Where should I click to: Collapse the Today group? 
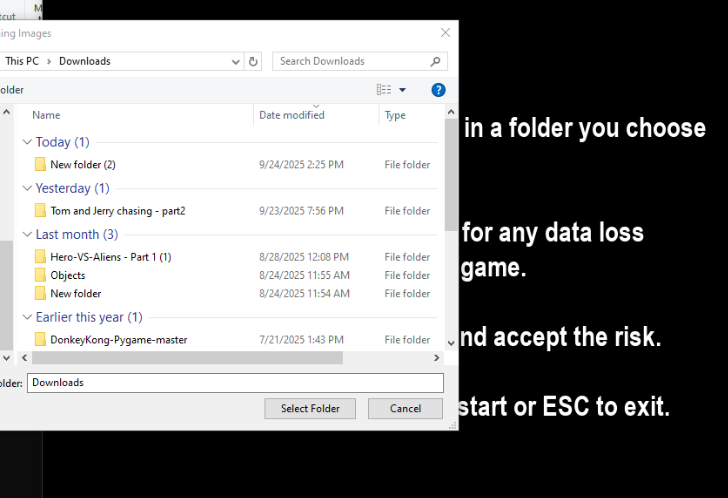pos(27,142)
